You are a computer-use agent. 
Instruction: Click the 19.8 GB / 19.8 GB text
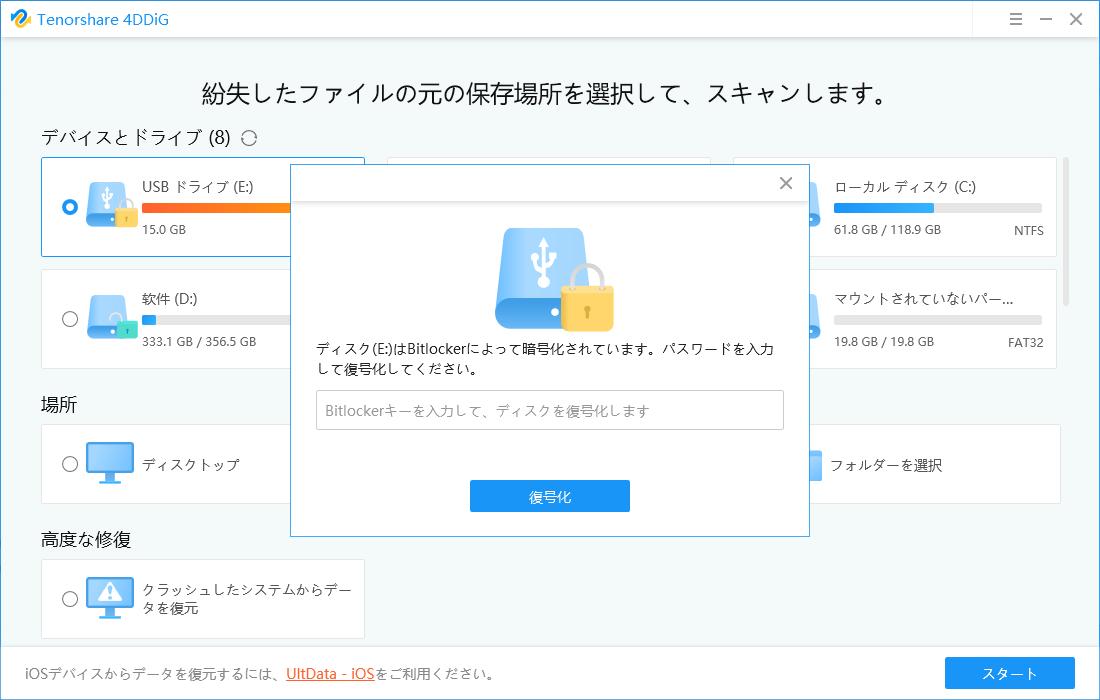pyautogui.click(x=883, y=342)
